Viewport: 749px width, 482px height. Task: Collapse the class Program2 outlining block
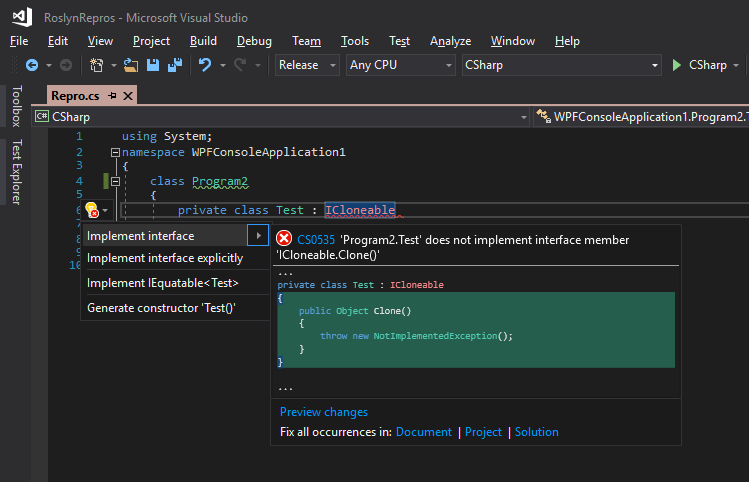tap(115, 182)
